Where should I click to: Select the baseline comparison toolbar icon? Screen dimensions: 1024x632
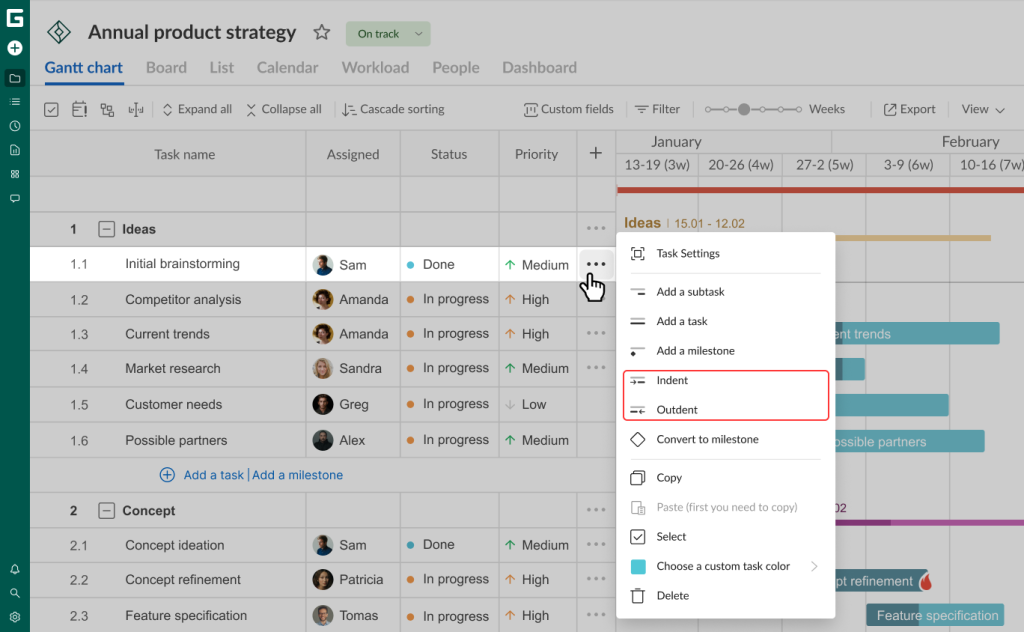pos(135,109)
